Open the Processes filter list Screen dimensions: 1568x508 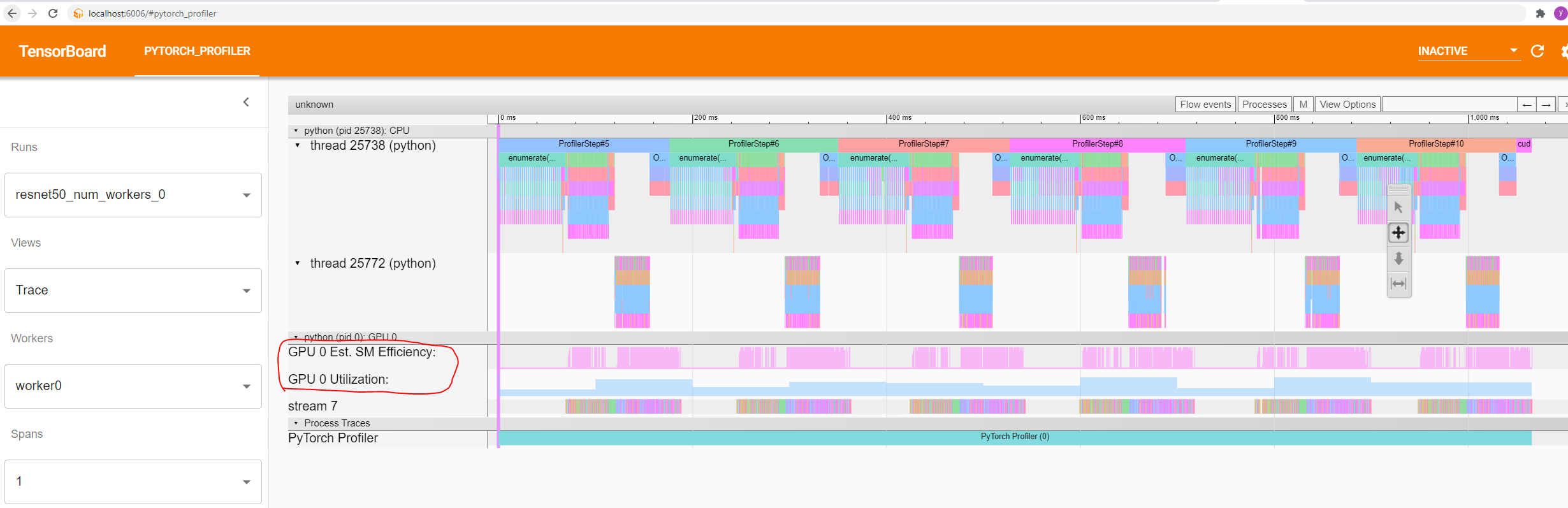click(x=1264, y=105)
